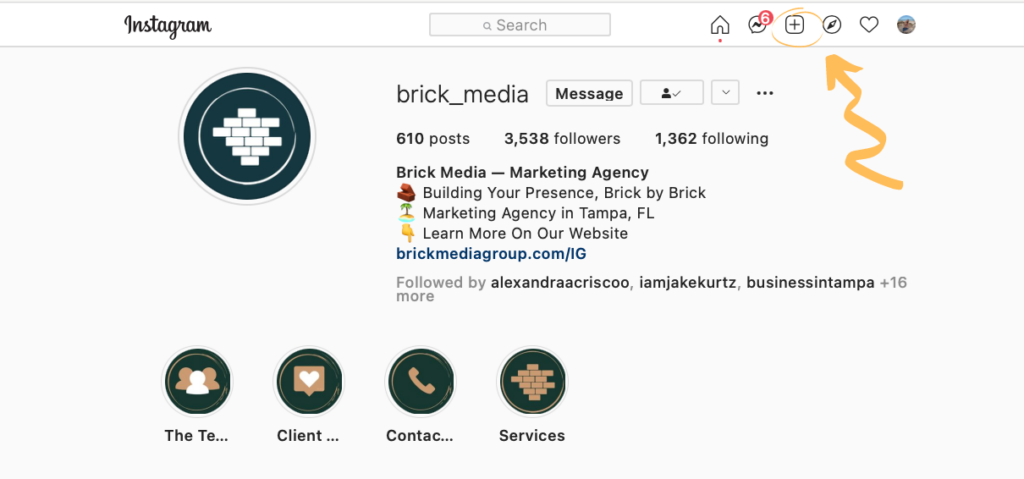The image size is (1024, 479).
Task: Open the Explore compass icon
Action: pos(831,25)
